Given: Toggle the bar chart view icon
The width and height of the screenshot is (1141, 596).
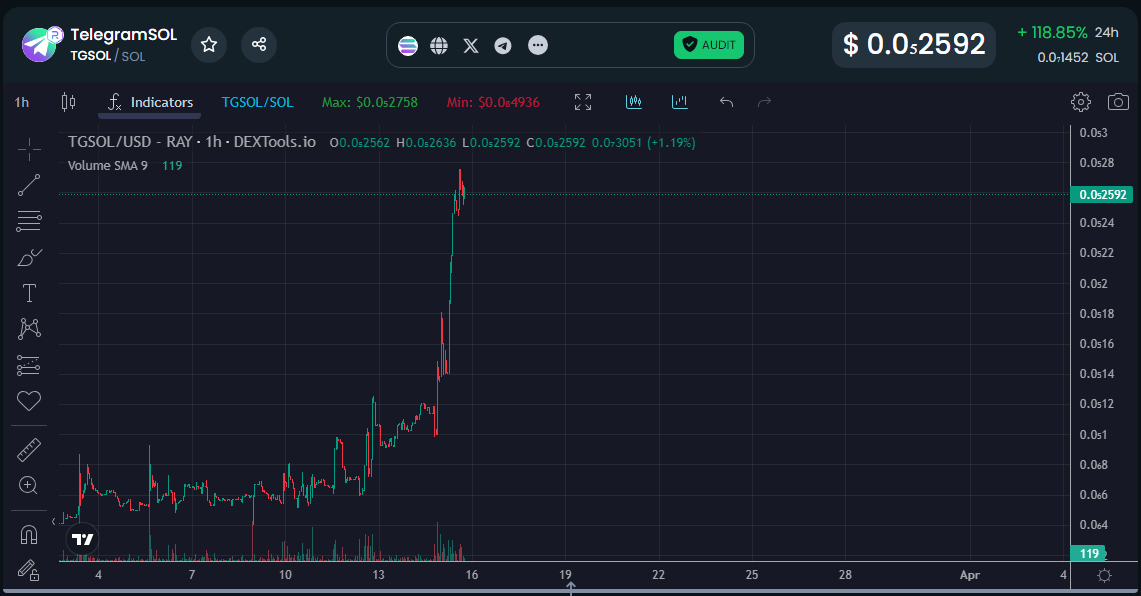Looking at the screenshot, I should click(680, 102).
